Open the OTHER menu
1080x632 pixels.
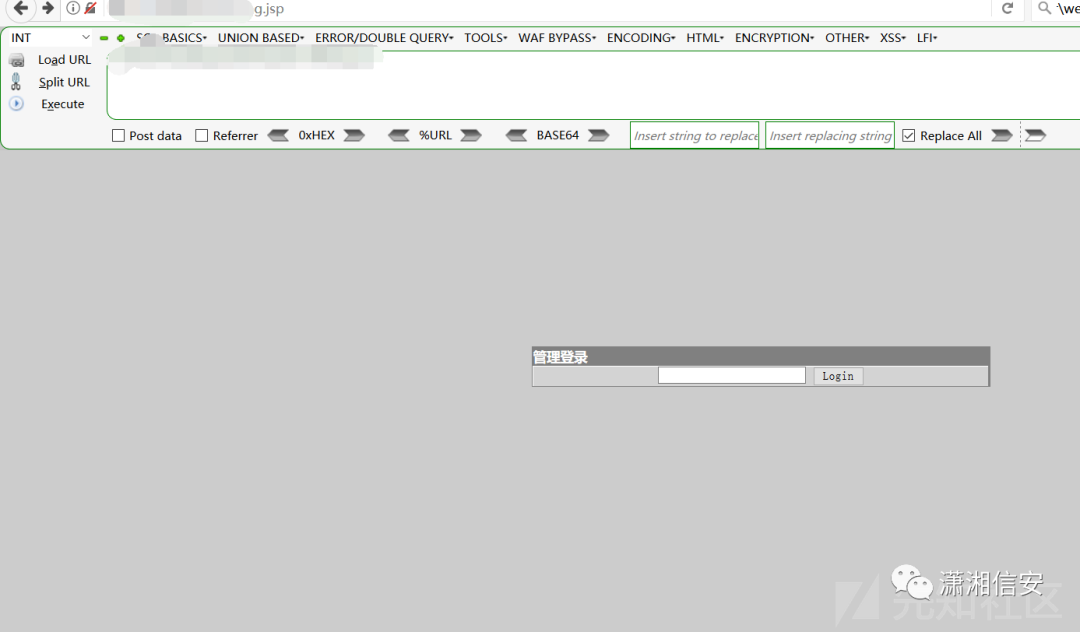tap(847, 38)
